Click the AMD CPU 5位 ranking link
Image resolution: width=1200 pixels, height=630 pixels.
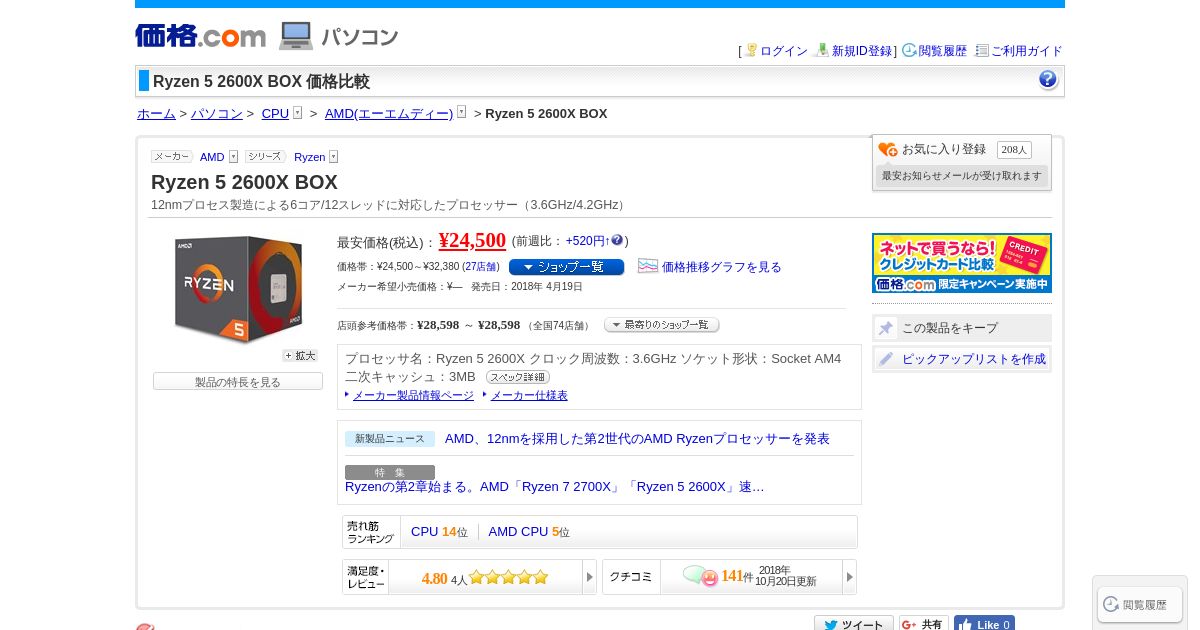point(529,532)
